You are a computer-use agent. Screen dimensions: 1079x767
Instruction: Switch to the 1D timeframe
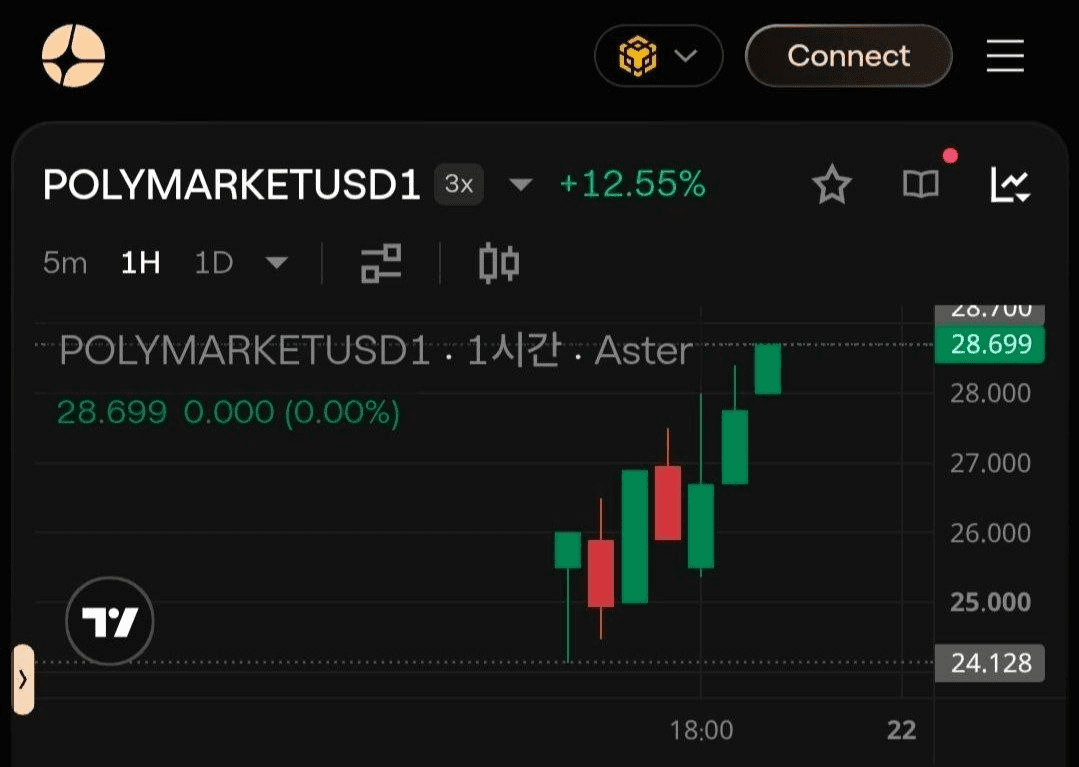214,263
